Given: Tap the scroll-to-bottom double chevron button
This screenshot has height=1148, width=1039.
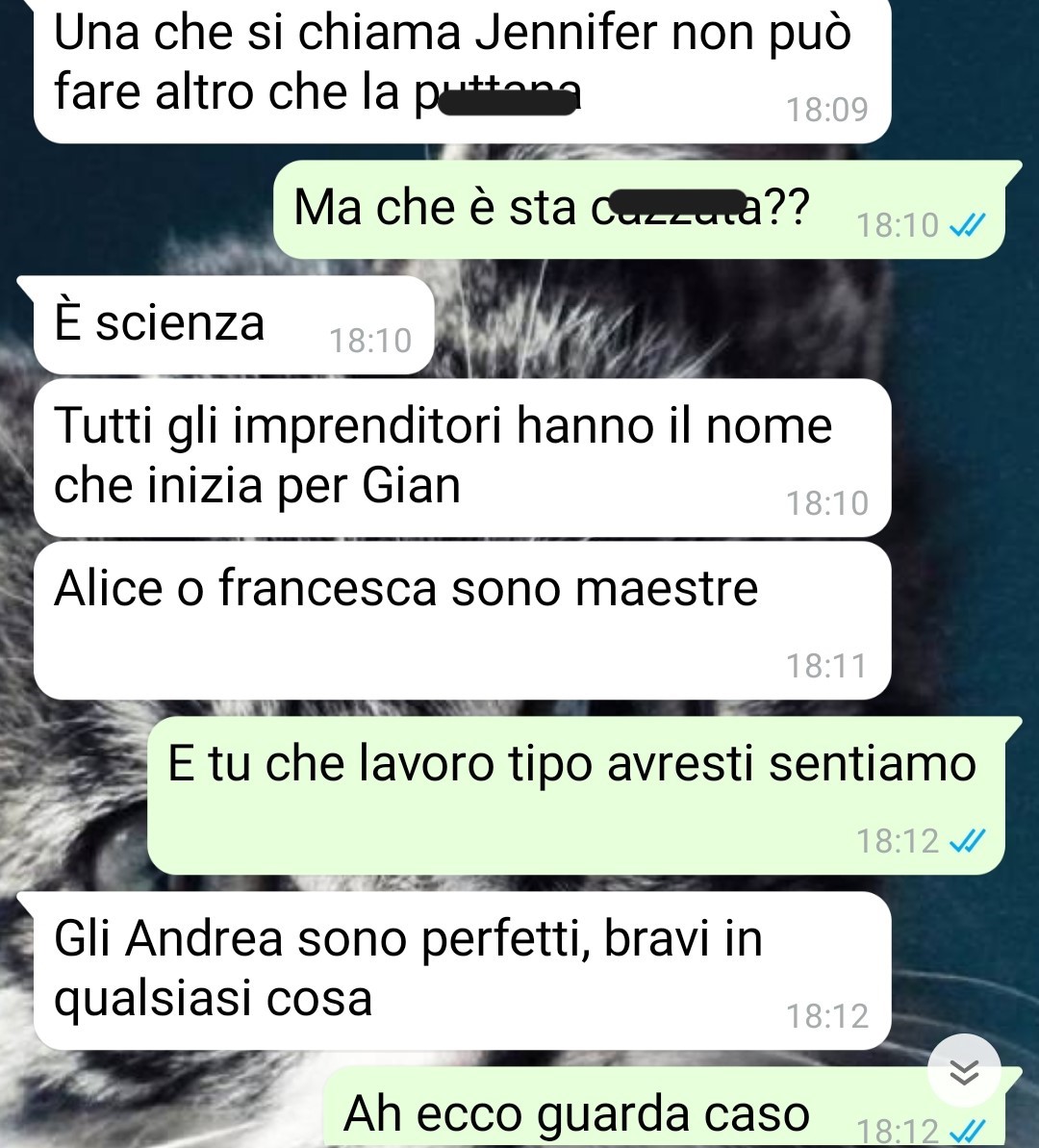Looking at the screenshot, I should (x=964, y=1071).
